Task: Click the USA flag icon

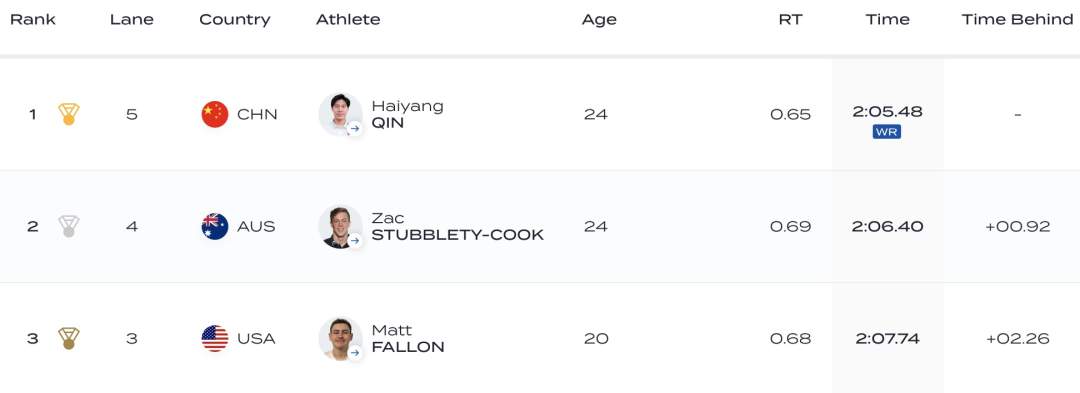Action: coord(215,339)
